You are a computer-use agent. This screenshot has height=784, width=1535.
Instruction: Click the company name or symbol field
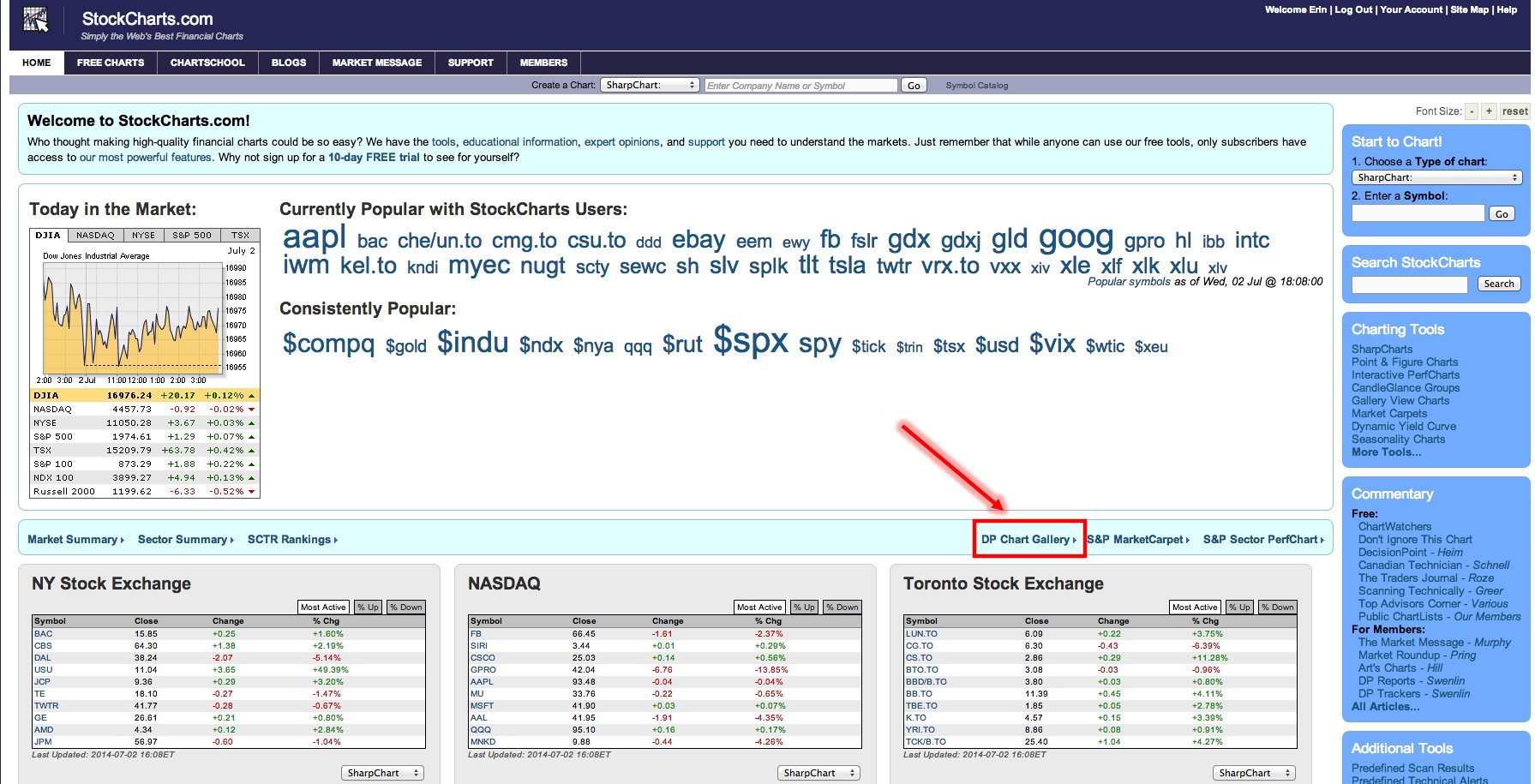800,86
